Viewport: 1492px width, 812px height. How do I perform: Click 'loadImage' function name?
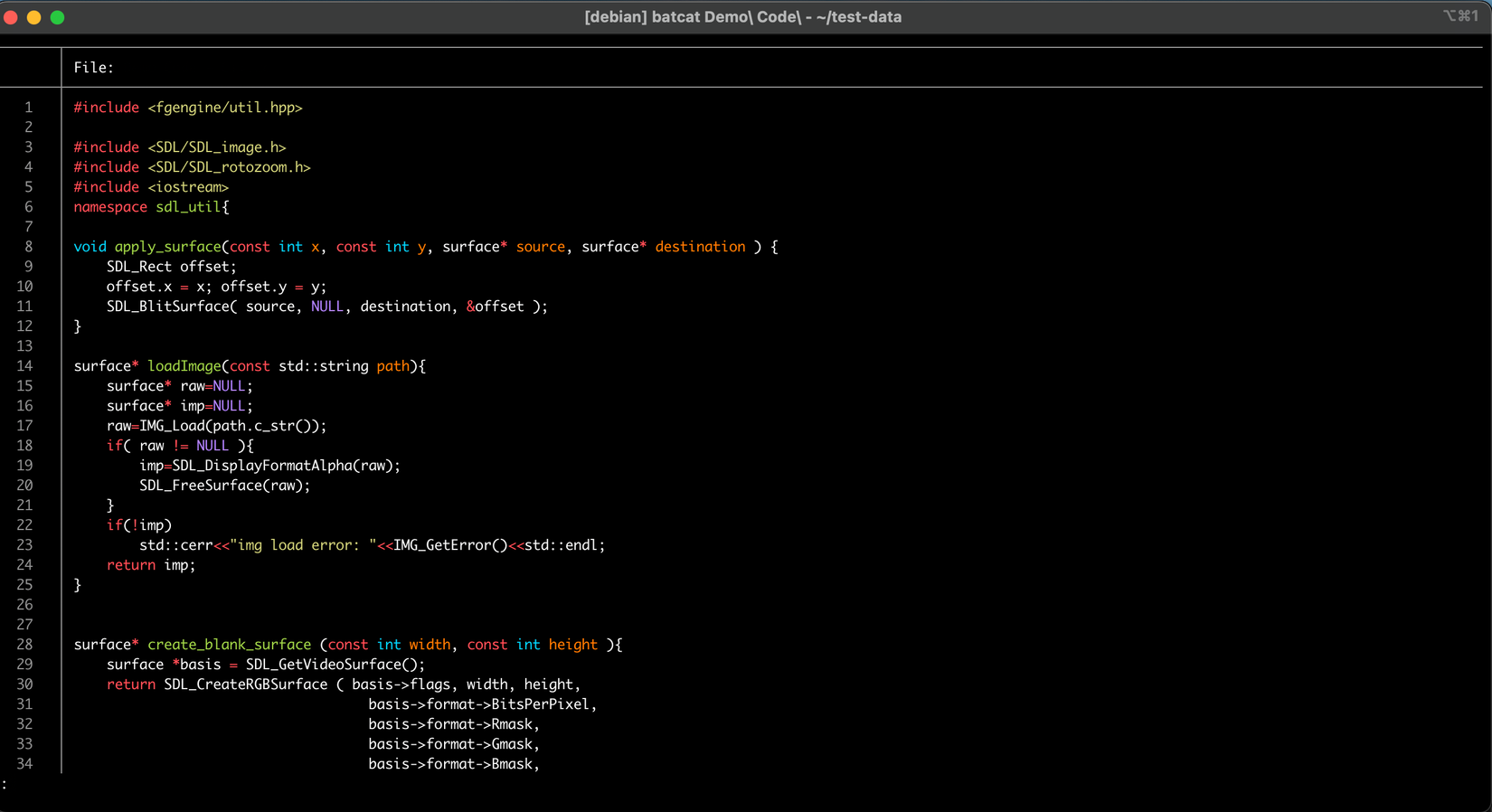point(184,366)
